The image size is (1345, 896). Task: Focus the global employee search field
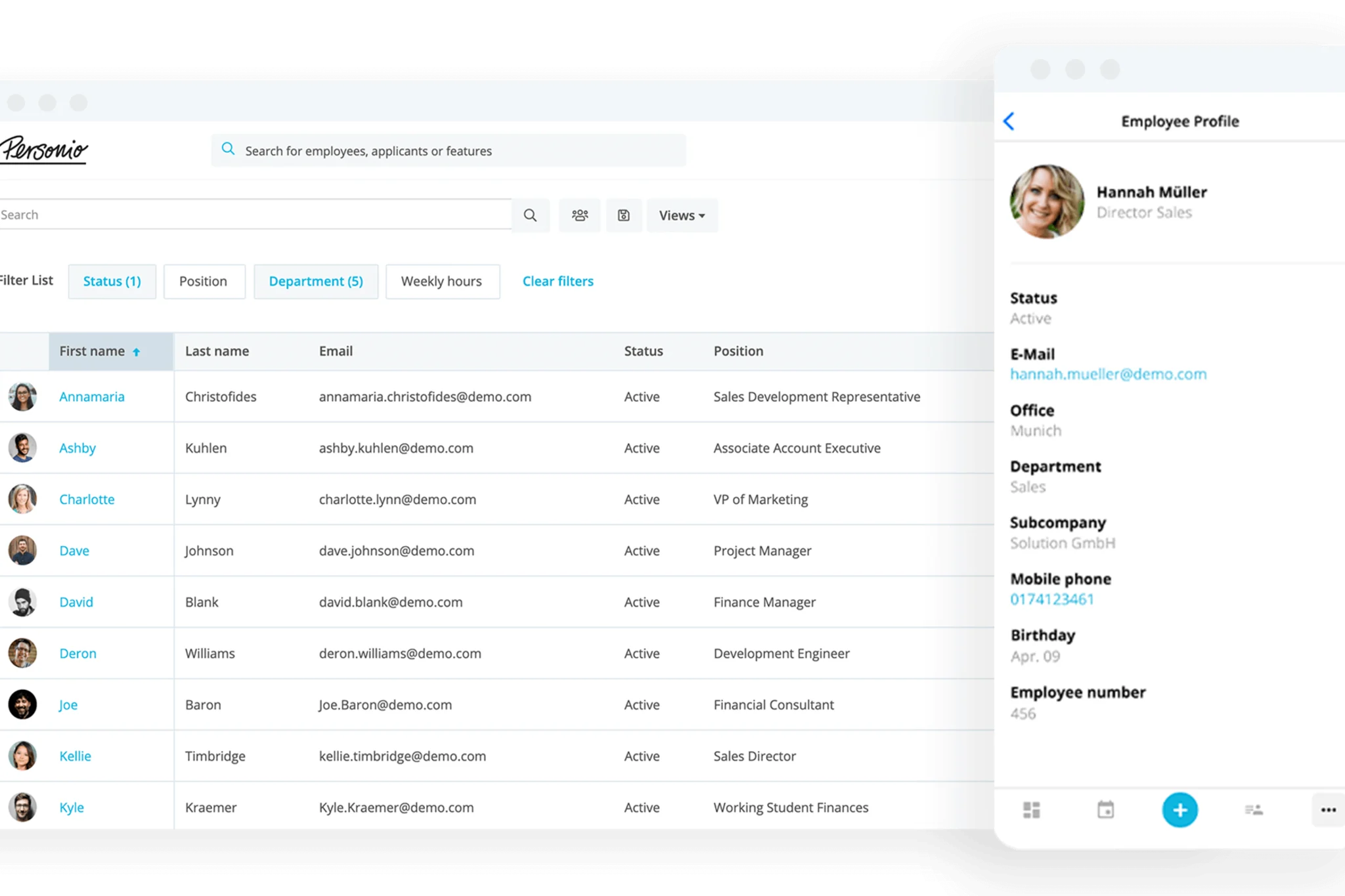click(449, 150)
